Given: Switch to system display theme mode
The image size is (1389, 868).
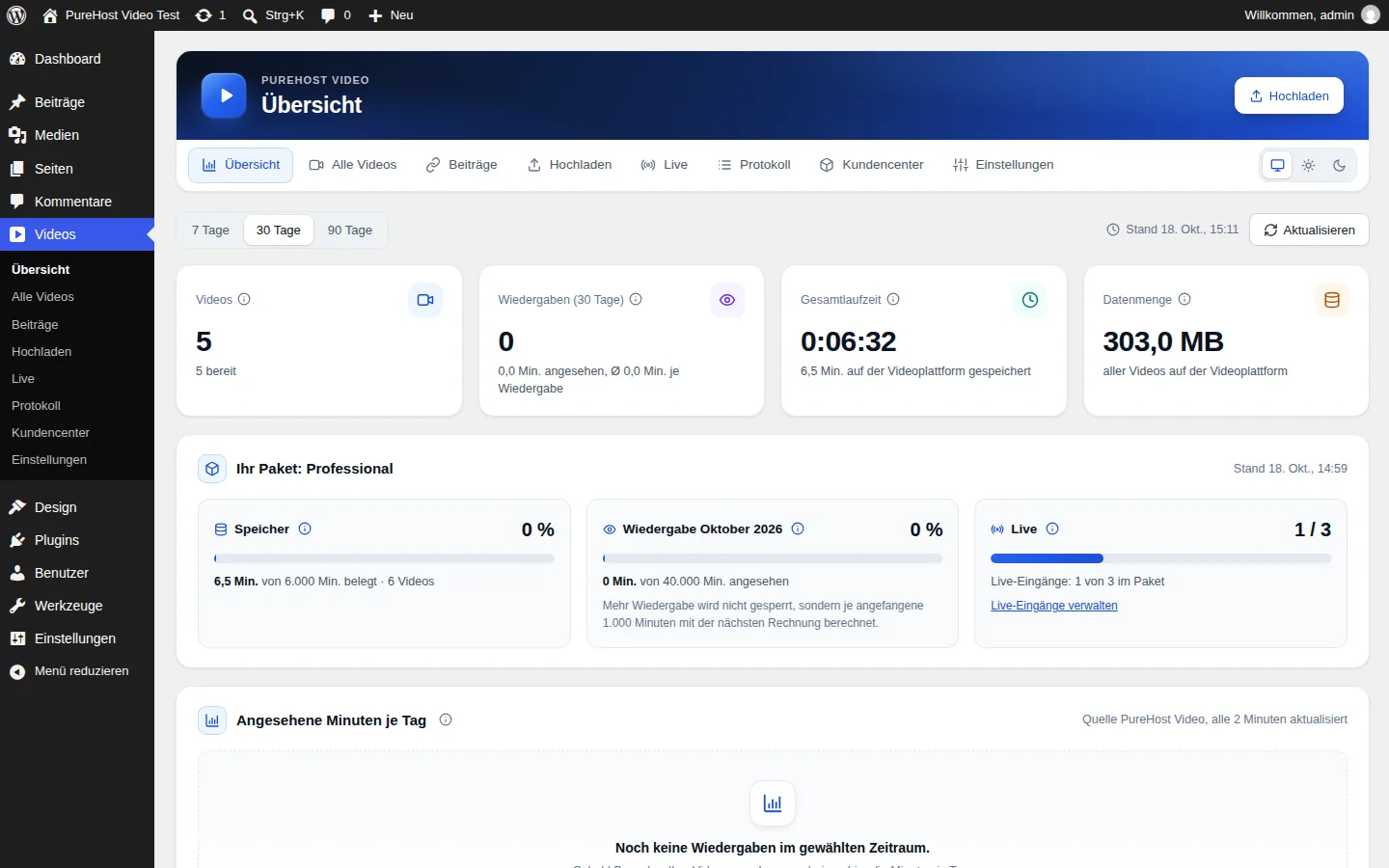Looking at the screenshot, I should coord(1277,165).
